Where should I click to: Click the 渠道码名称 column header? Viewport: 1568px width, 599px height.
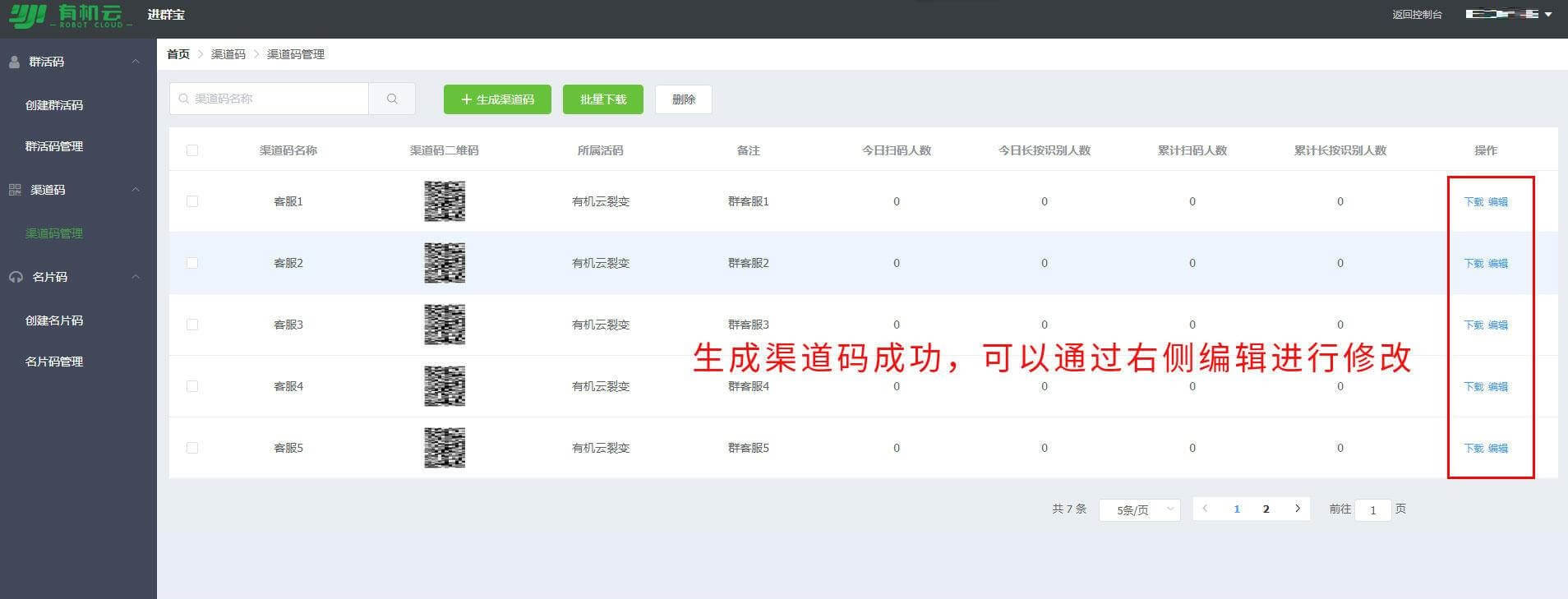click(x=288, y=150)
